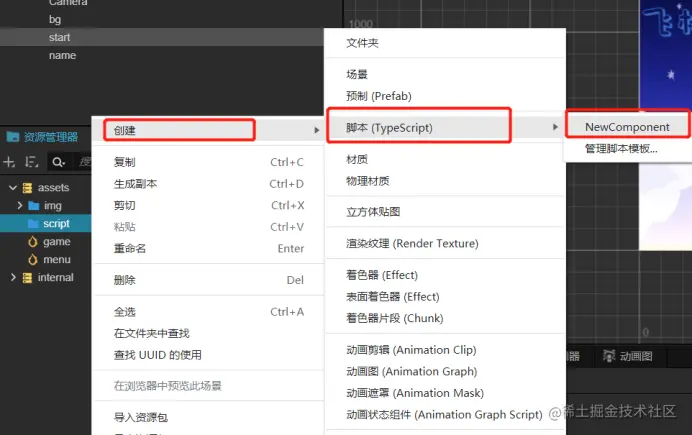Choose 生成副本 from the context menu

click(208, 184)
